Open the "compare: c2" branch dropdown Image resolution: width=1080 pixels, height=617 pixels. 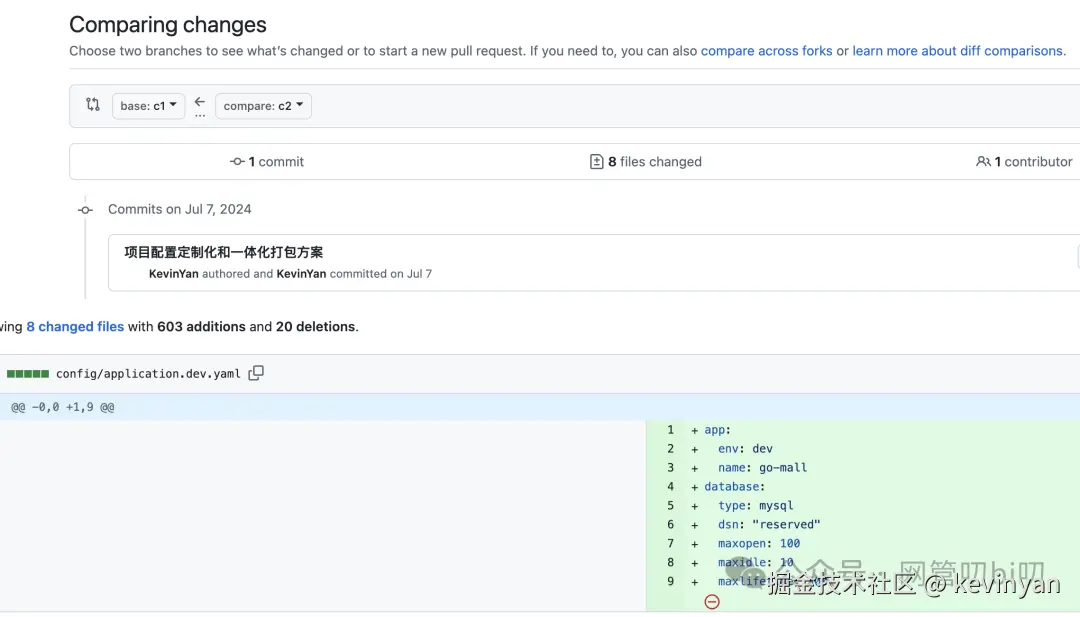pyautogui.click(x=263, y=106)
